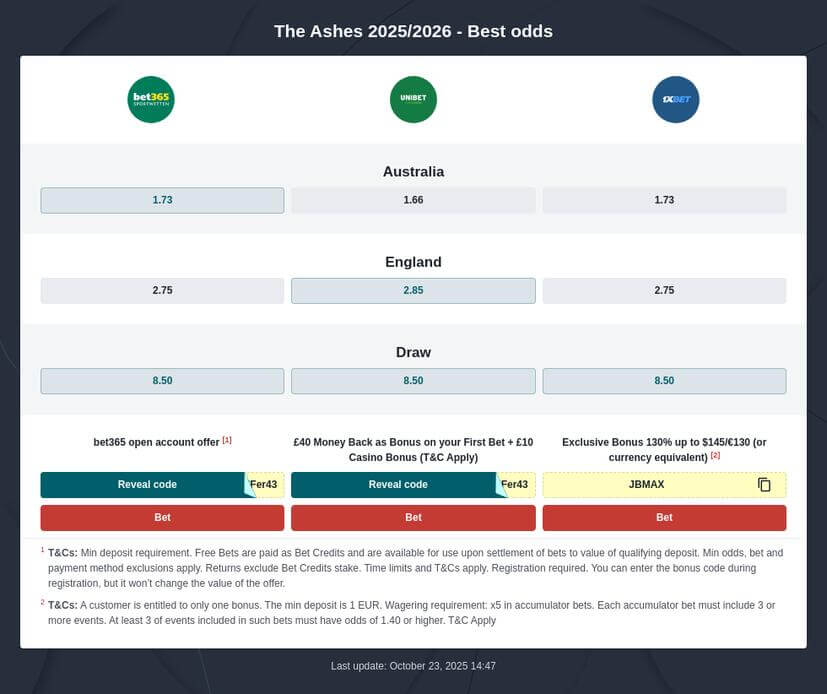
Task: Click the Unibet bookmaker logo
Action: tap(413, 100)
